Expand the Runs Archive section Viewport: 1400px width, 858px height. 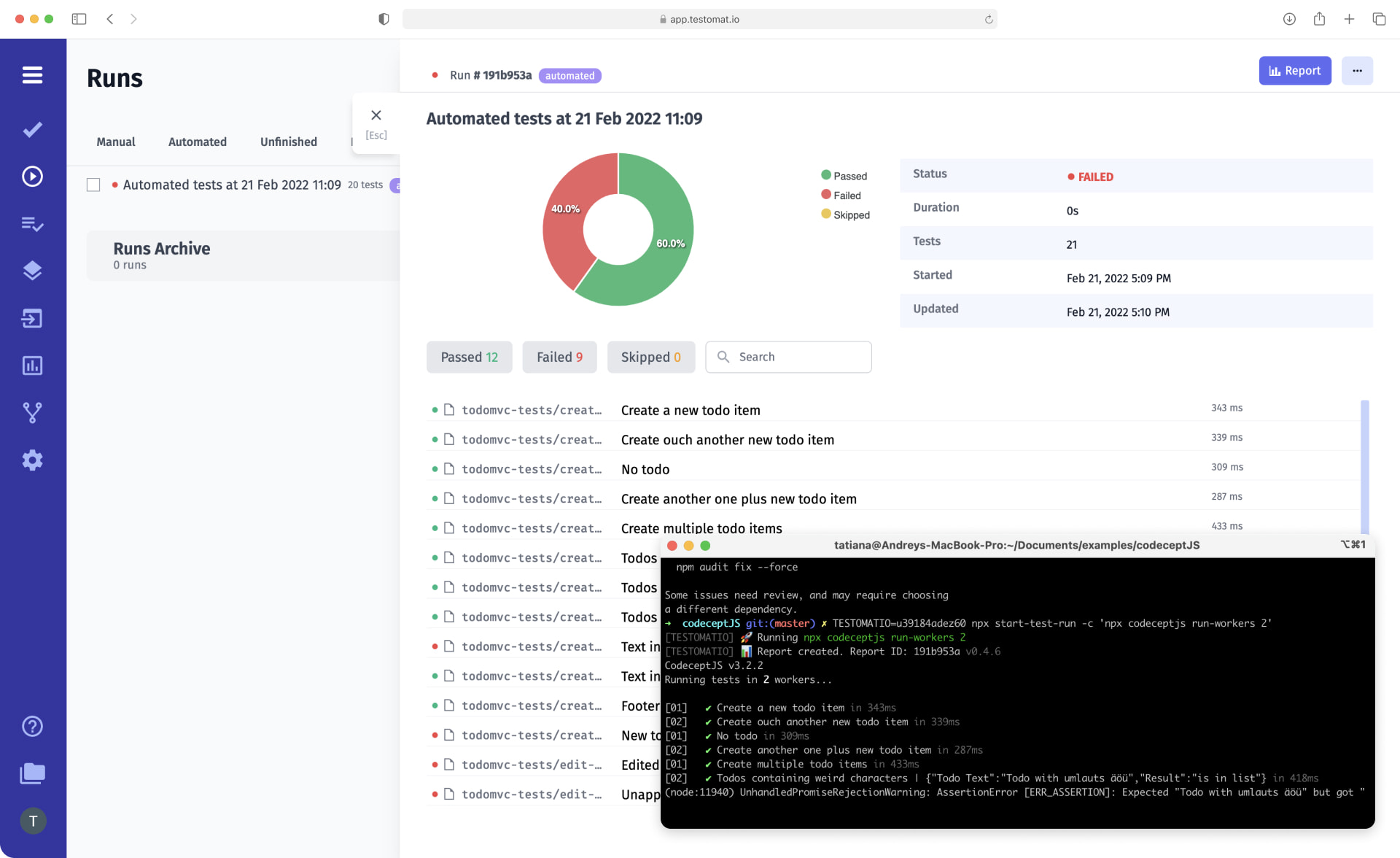click(x=162, y=248)
